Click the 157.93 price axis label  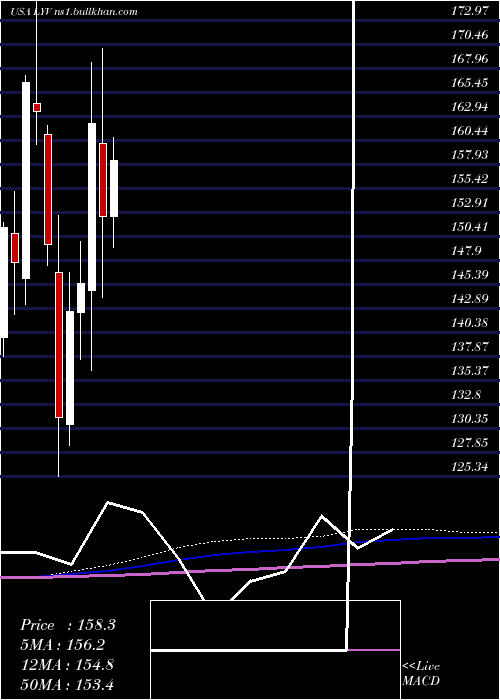pos(471,155)
